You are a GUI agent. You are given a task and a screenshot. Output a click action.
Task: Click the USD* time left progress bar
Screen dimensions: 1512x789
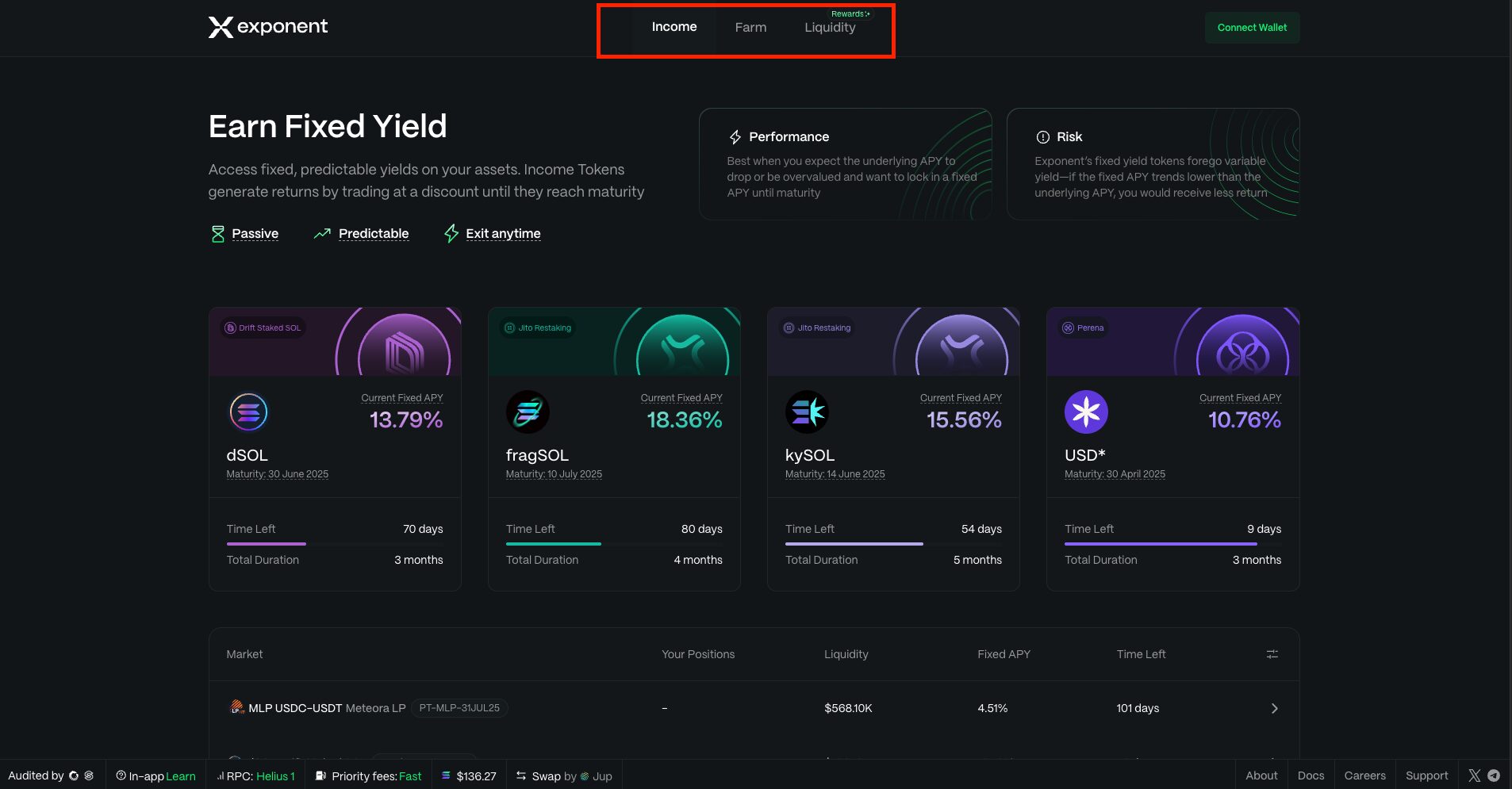(1172, 544)
